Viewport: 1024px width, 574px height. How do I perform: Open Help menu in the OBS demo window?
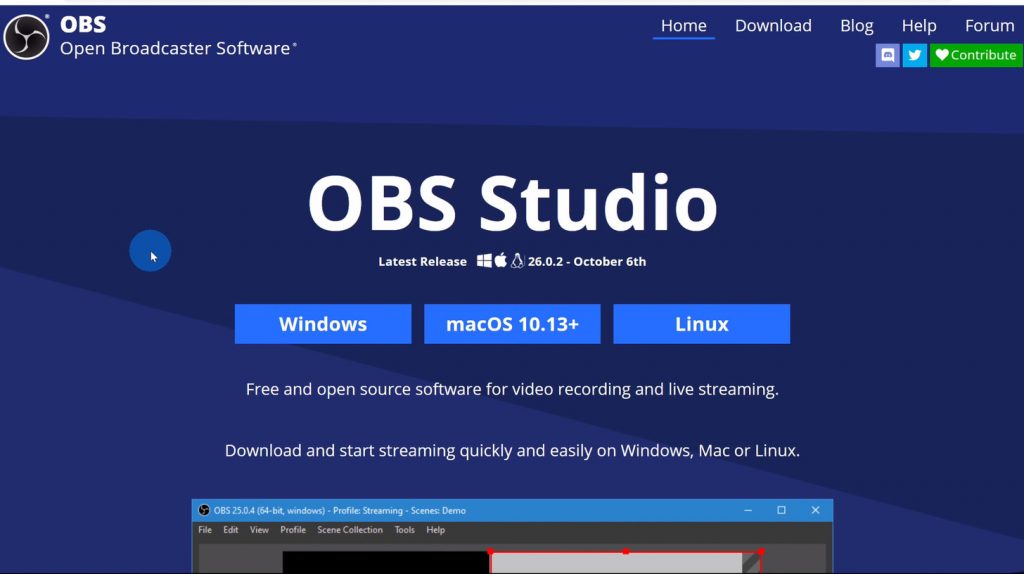pyautogui.click(x=436, y=530)
